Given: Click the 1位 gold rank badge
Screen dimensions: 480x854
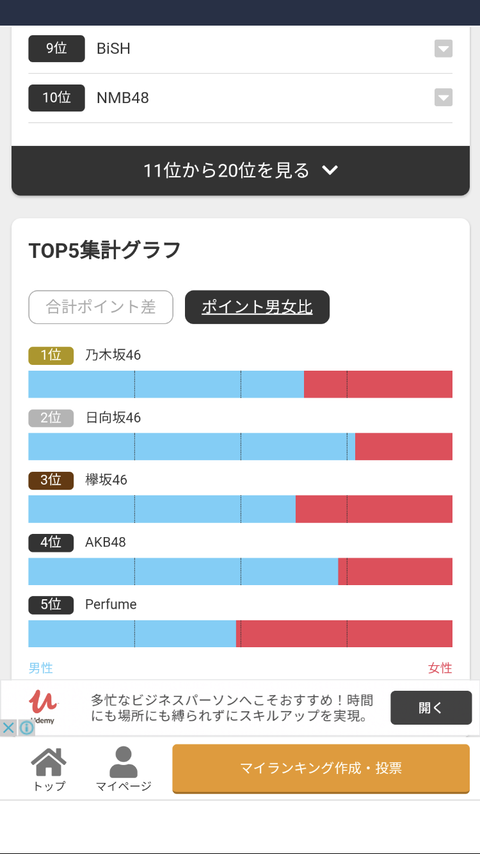Looking at the screenshot, I should coord(51,355).
